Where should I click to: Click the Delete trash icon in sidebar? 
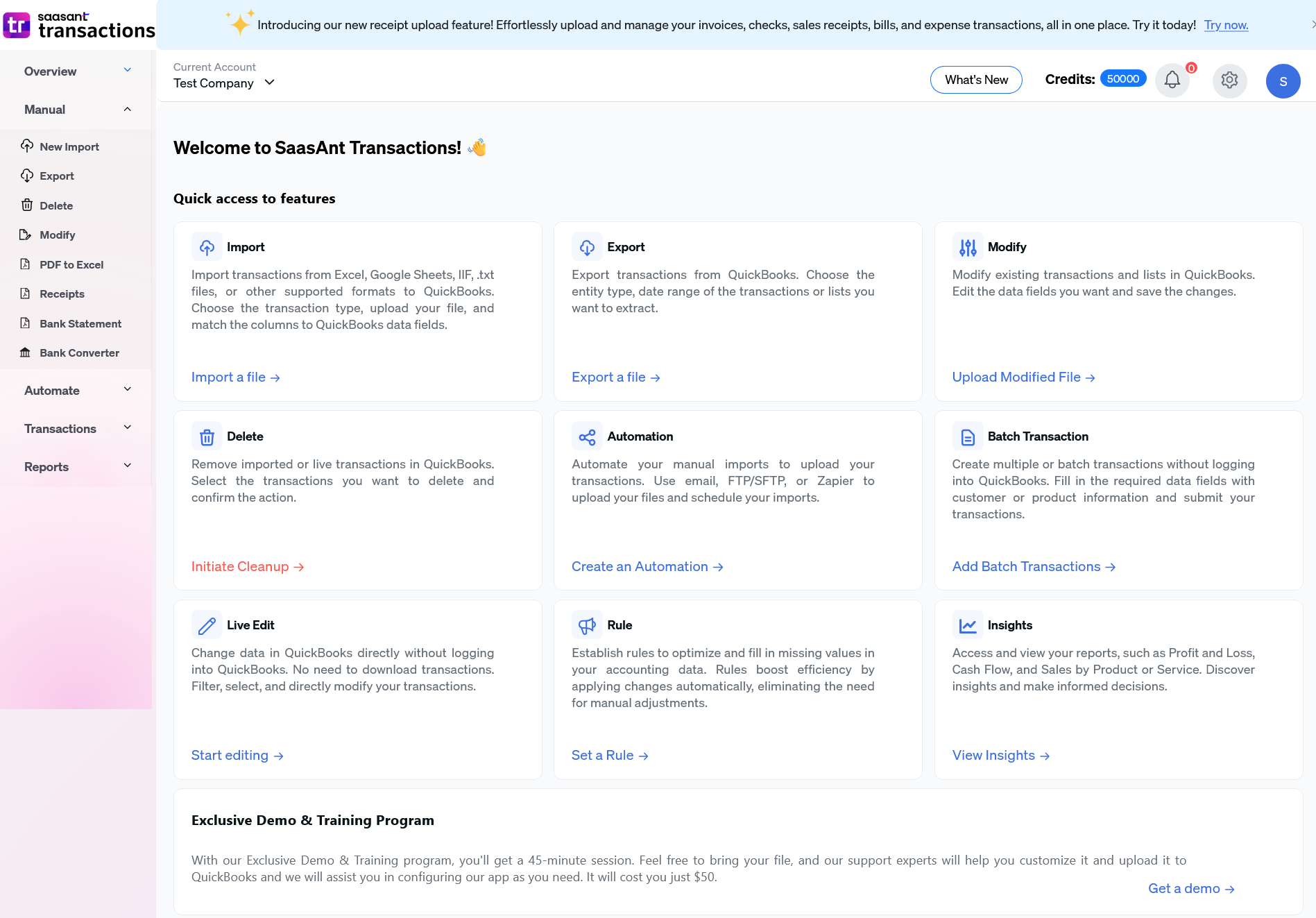click(27, 205)
